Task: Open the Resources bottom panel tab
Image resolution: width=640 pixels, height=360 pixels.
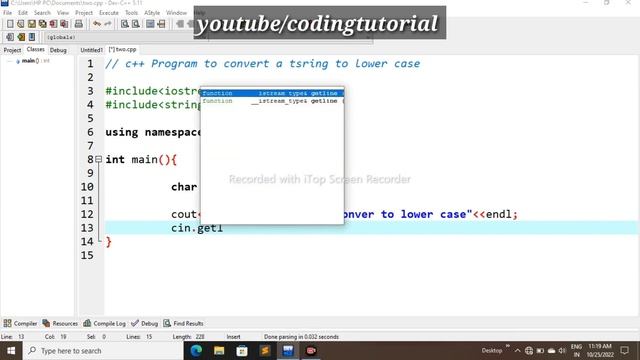Action: coord(60,323)
